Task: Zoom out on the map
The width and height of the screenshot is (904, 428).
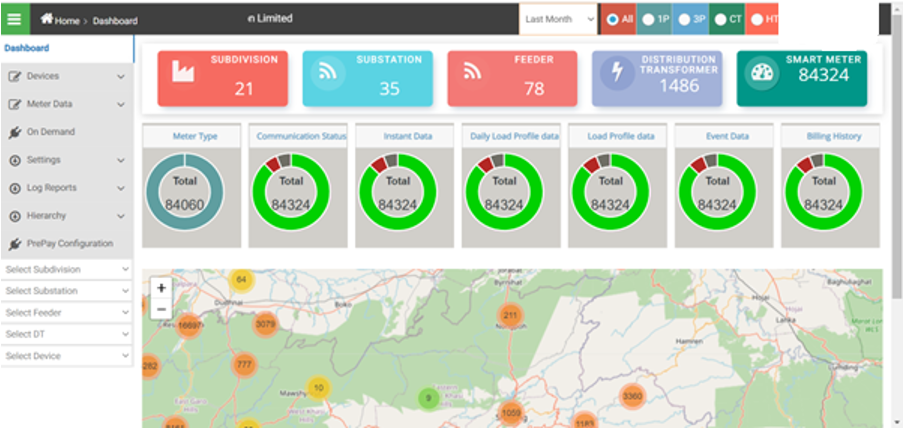Action: 162,309
